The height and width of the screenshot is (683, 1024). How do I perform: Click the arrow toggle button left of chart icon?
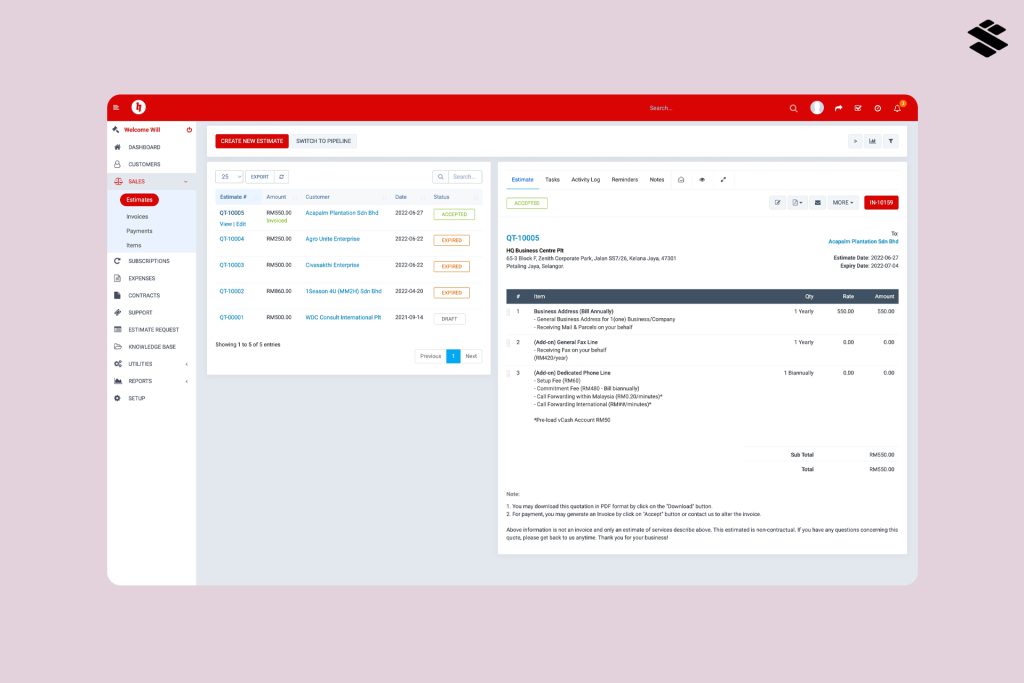855,141
